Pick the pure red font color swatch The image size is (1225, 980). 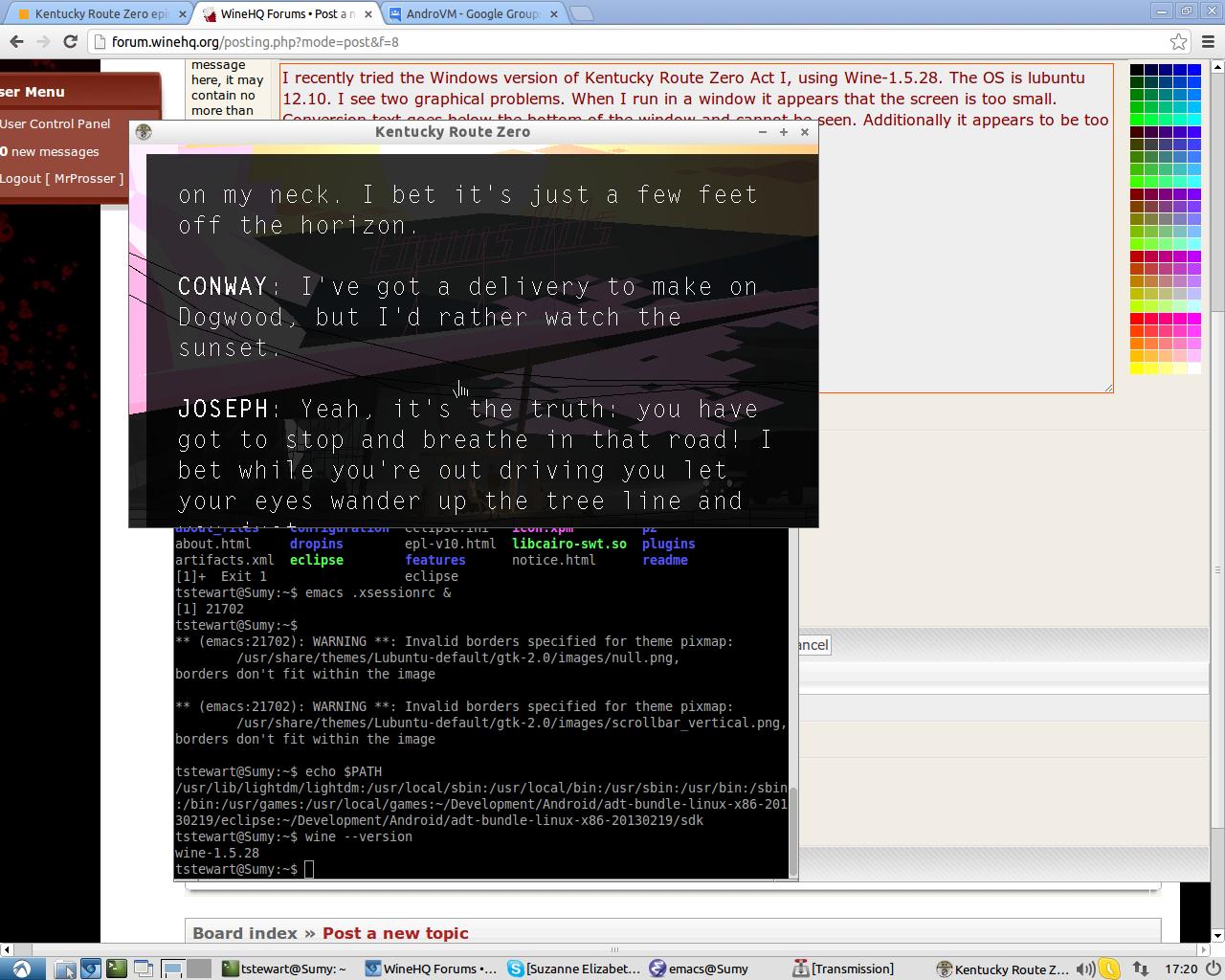pyautogui.click(x=1137, y=319)
